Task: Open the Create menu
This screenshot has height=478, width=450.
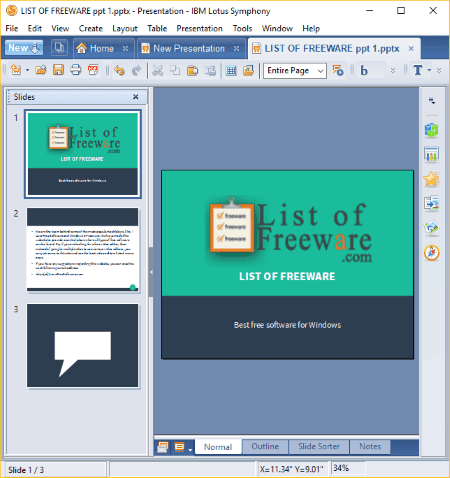Action: click(91, 28)
